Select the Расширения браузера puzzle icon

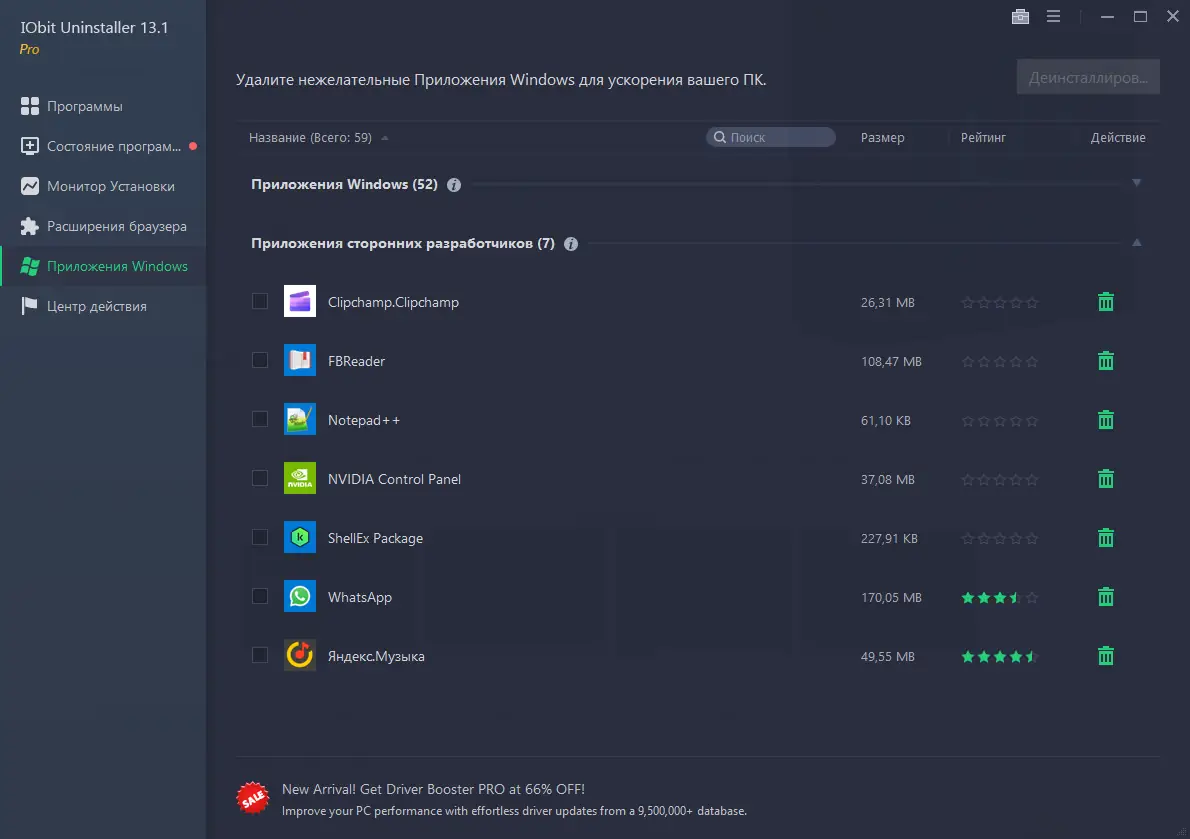[x=28, y=226]
